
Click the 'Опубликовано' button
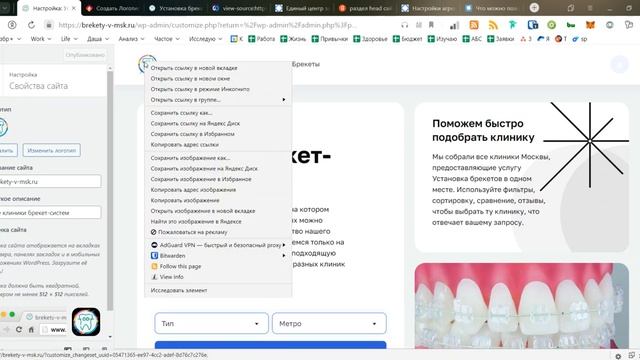85,55
